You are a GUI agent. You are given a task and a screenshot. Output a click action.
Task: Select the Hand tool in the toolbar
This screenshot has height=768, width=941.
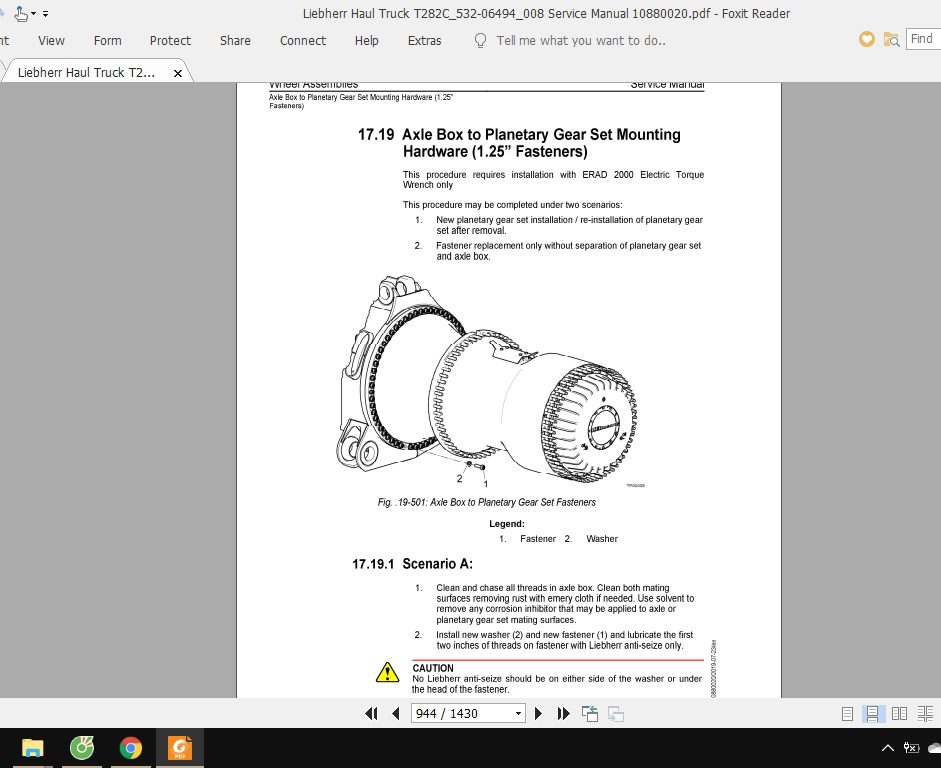click(x=20, y=13)
